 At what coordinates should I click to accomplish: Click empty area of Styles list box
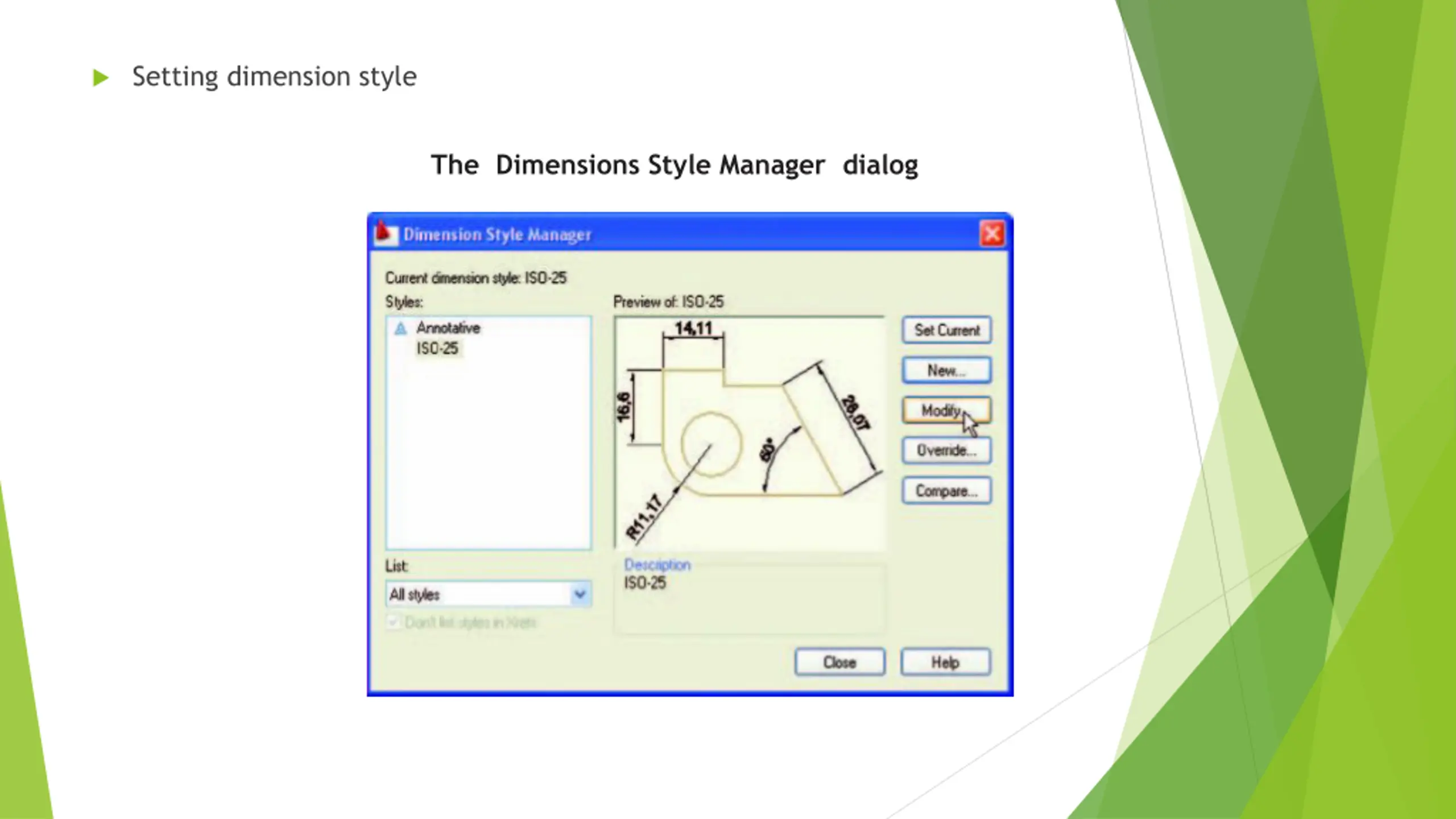click(x=488, y=455)
